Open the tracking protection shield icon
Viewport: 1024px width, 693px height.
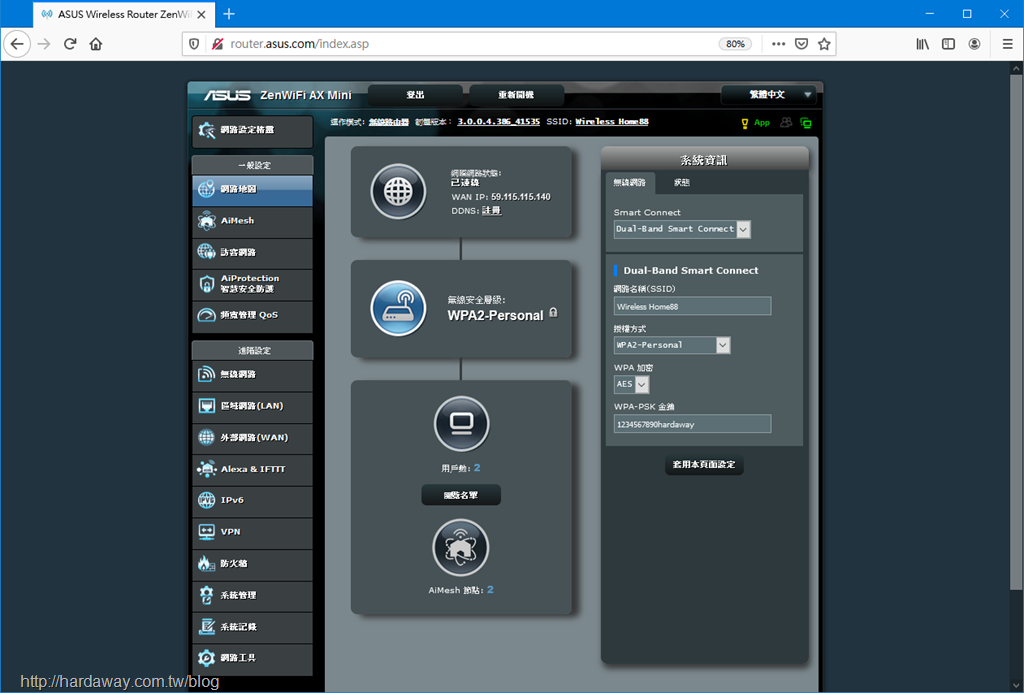coord(194,44)
